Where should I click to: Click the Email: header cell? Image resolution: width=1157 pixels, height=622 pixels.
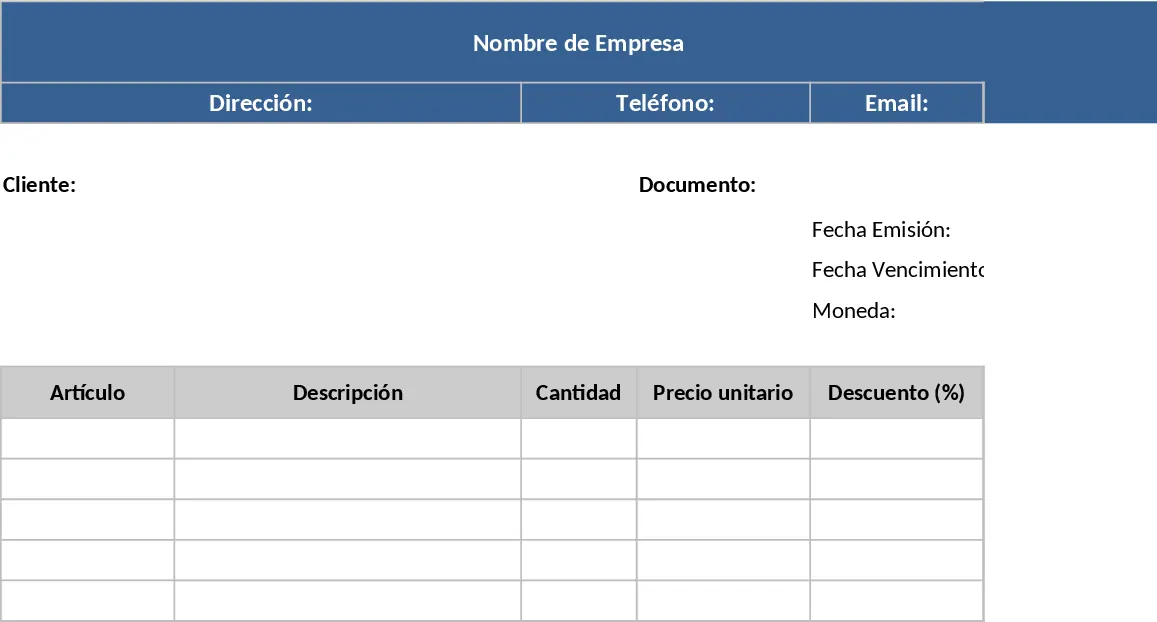897,103
